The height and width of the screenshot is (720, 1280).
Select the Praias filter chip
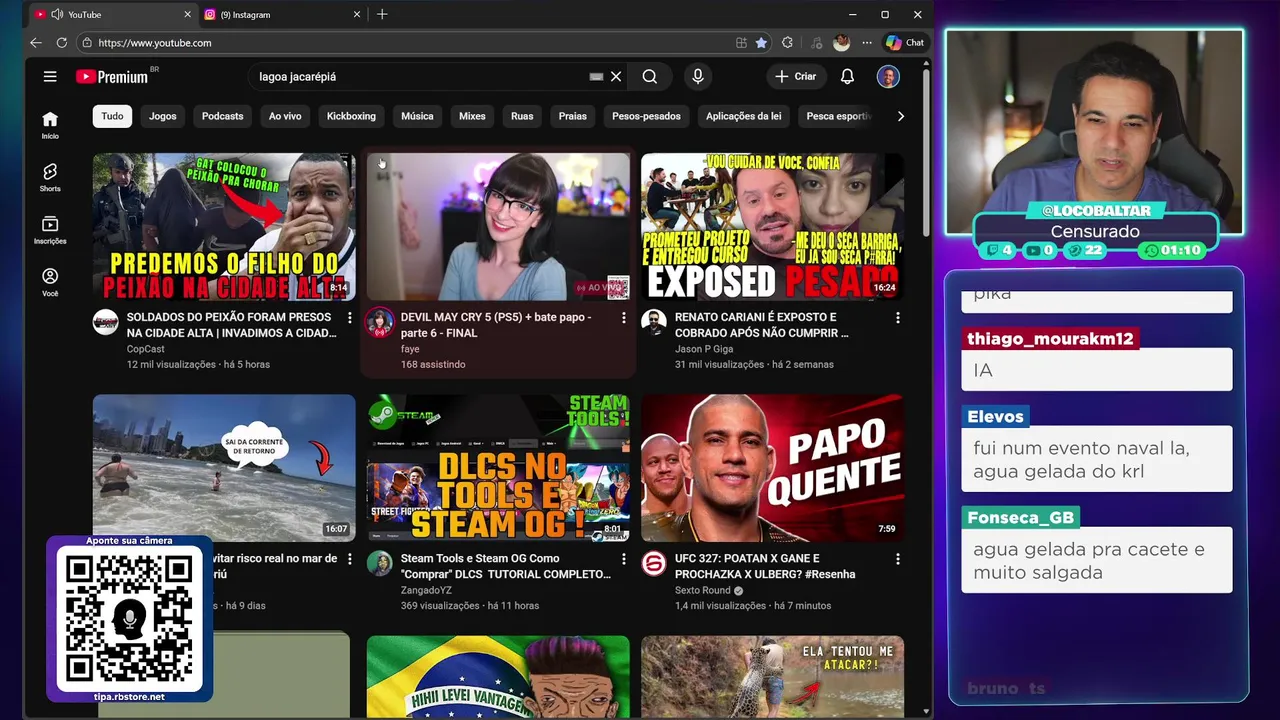[573, 116]
